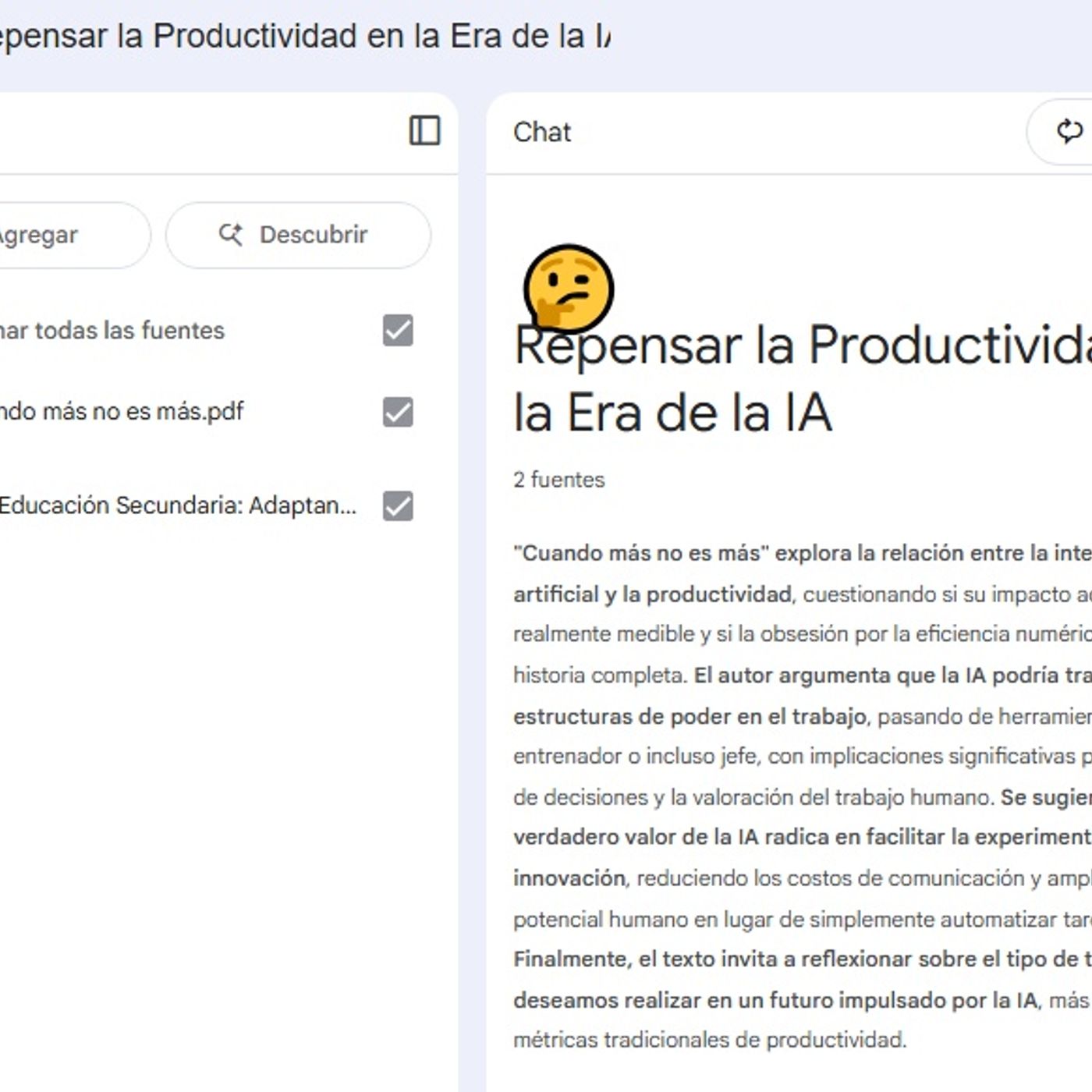The height and width of the screenshot is (1092, 1092).
Task: Click the '2 fuentes' label
Action: (x=558, y=479)
